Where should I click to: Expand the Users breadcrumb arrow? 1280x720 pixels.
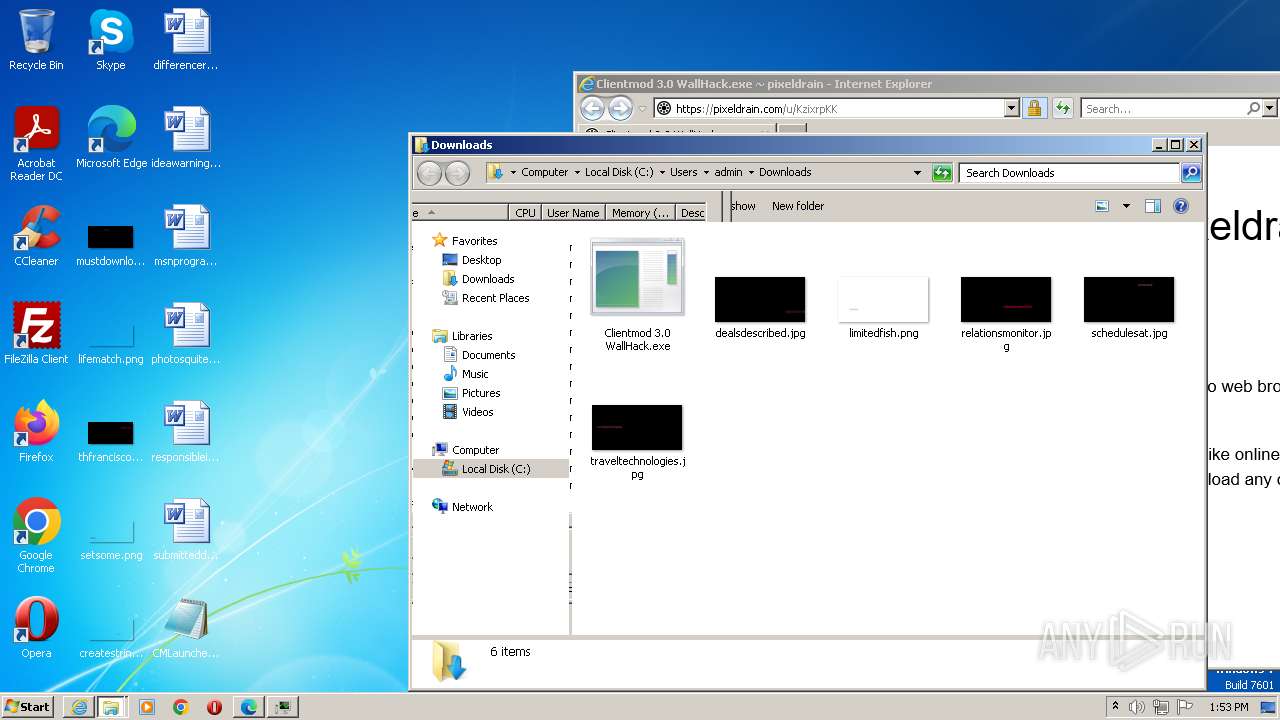pyautogui.click(x=706, y=172)
